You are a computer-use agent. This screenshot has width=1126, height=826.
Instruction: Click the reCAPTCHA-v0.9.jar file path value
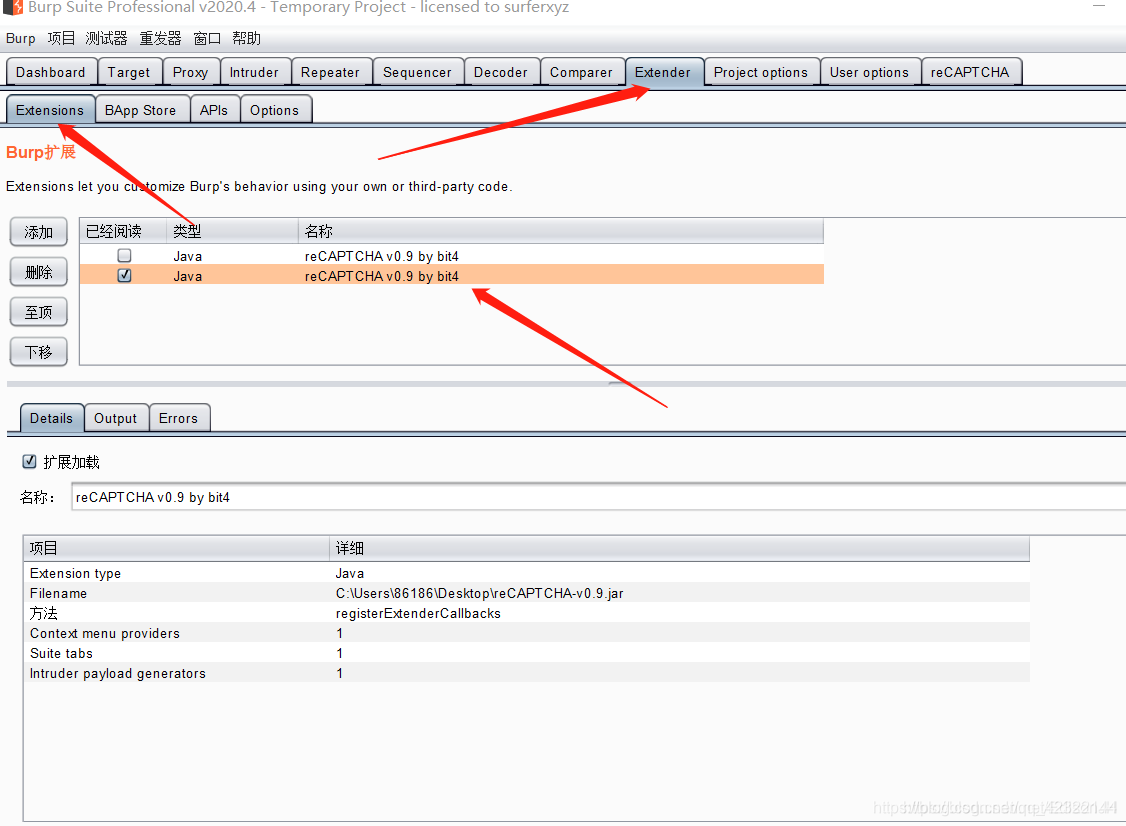(x=480, y=593)
